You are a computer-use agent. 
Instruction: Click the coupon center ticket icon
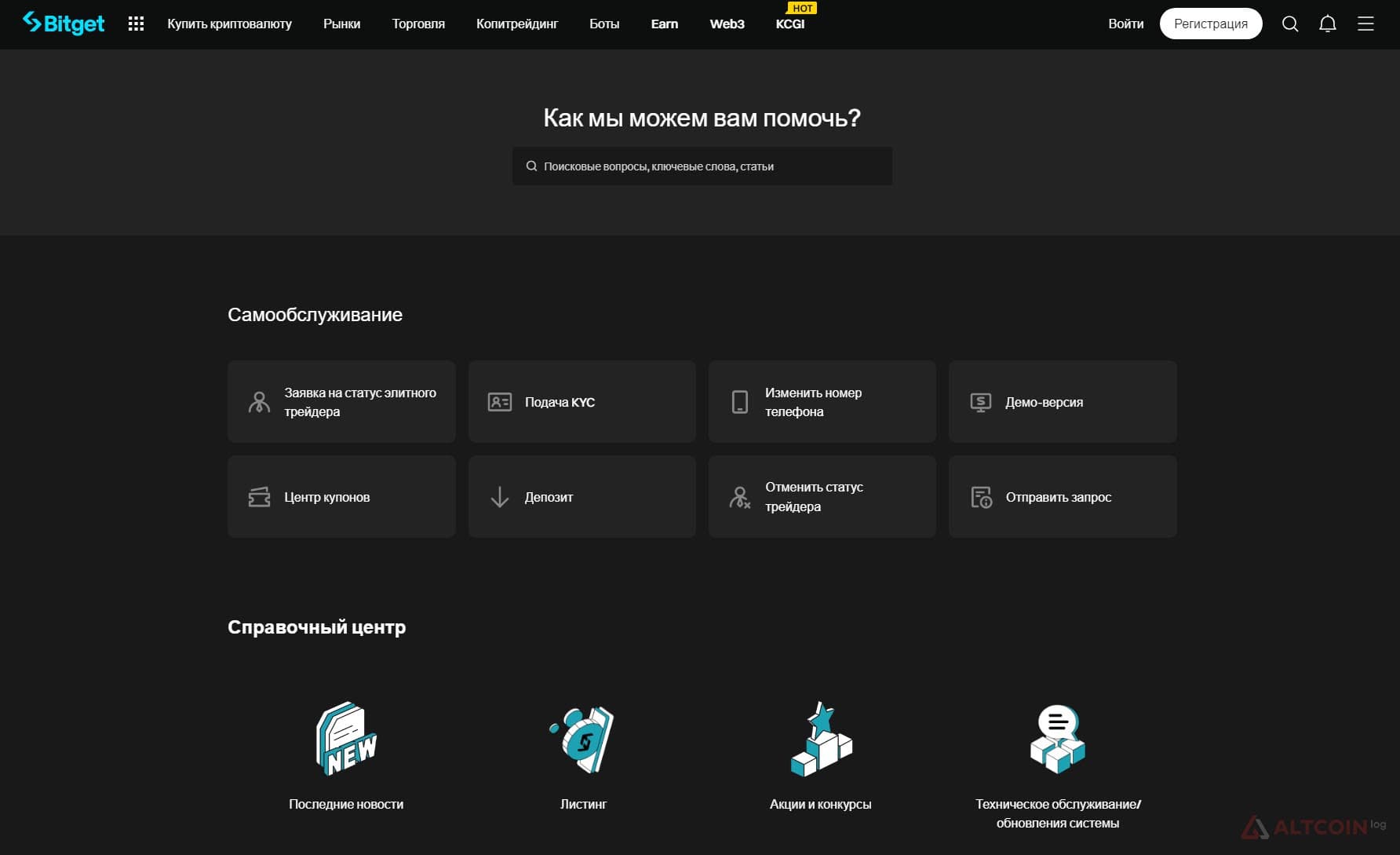coord(259,497)
